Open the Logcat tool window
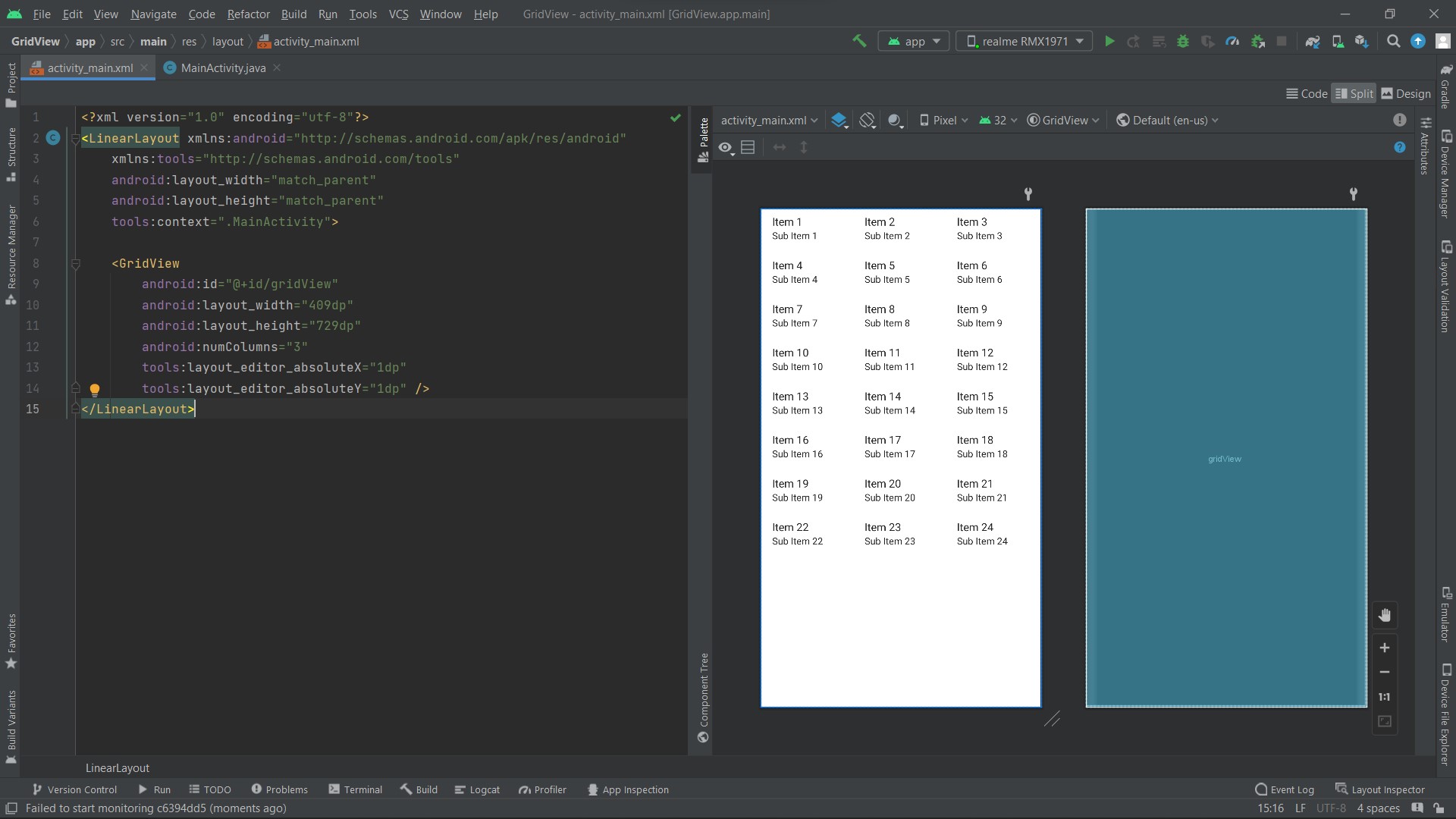 point(477,789)
